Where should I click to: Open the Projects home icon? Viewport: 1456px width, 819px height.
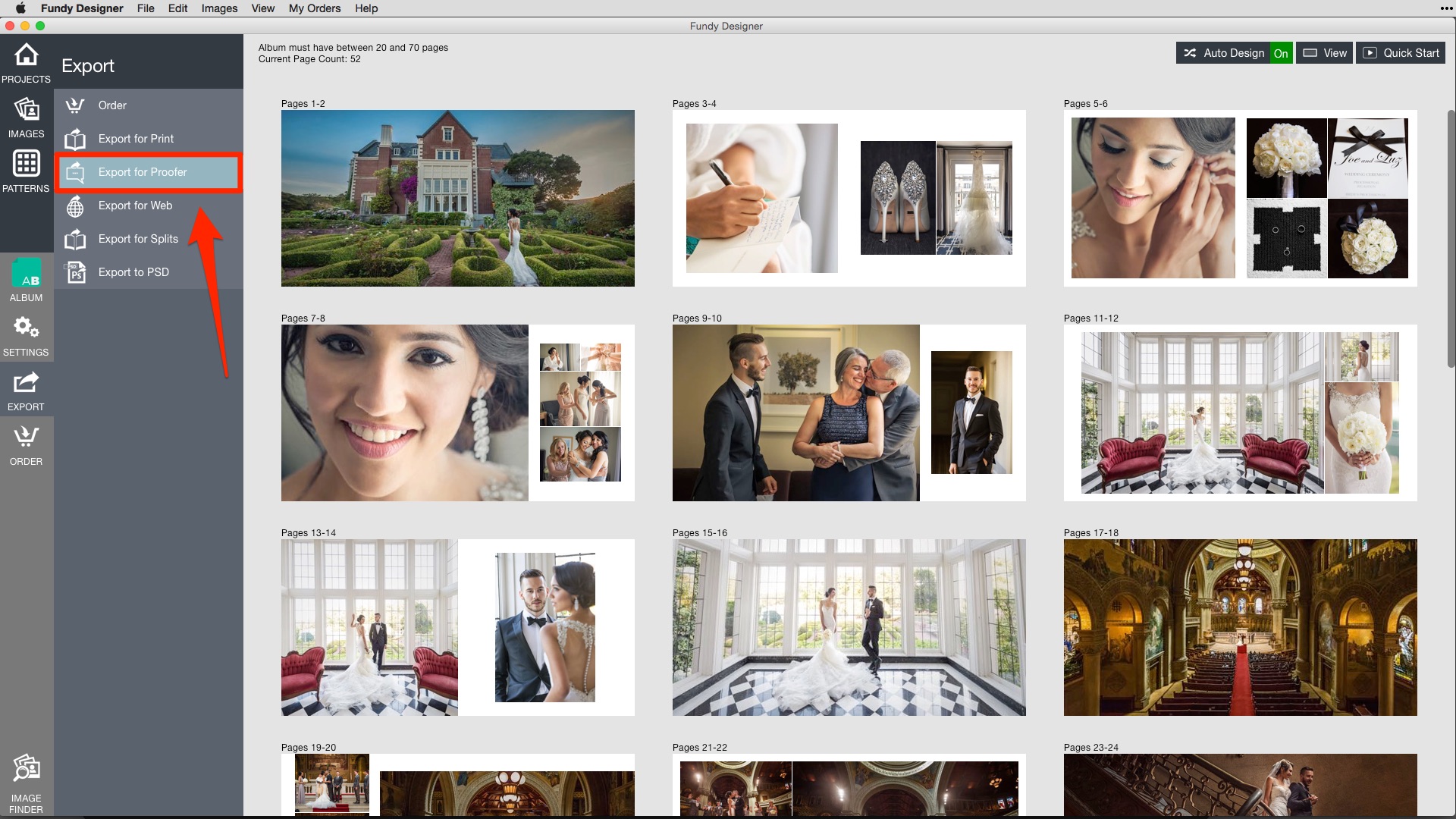(26, 55)
